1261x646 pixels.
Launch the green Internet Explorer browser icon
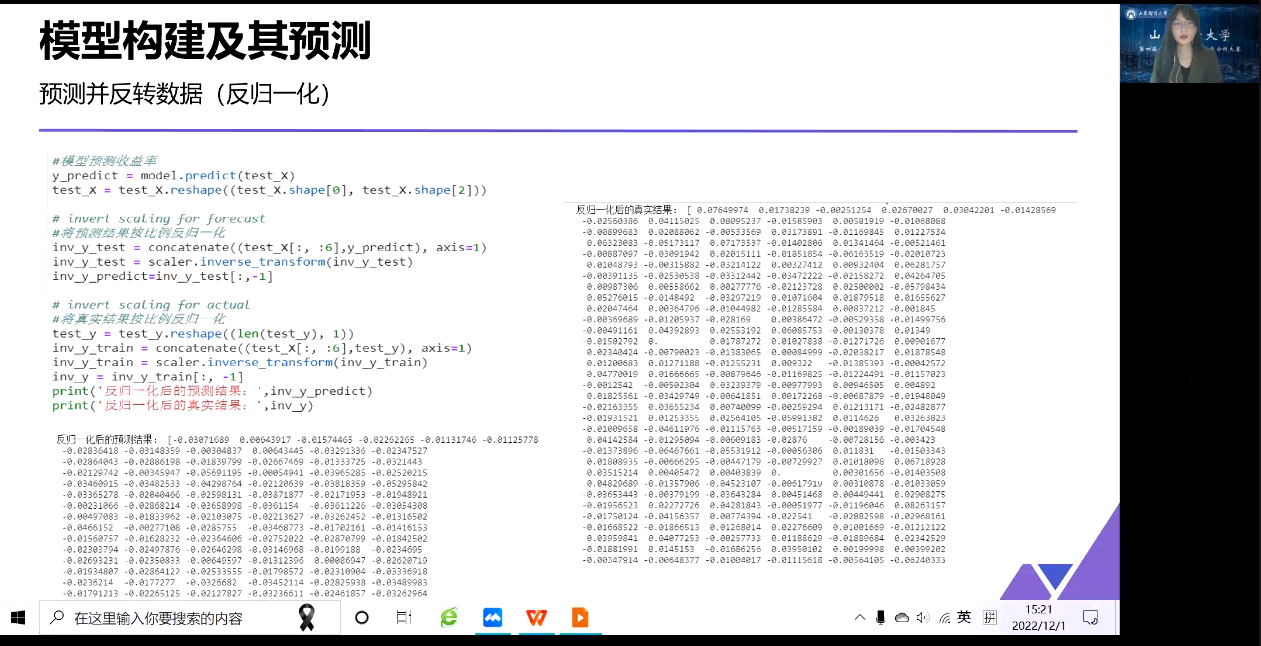click(449, 618)
